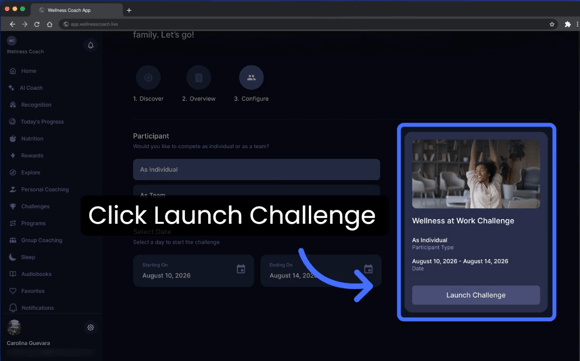This screenshot has height=361, width=580.
Task: Open calendar picker for Ending On date
Action: [x=368, y=269]
